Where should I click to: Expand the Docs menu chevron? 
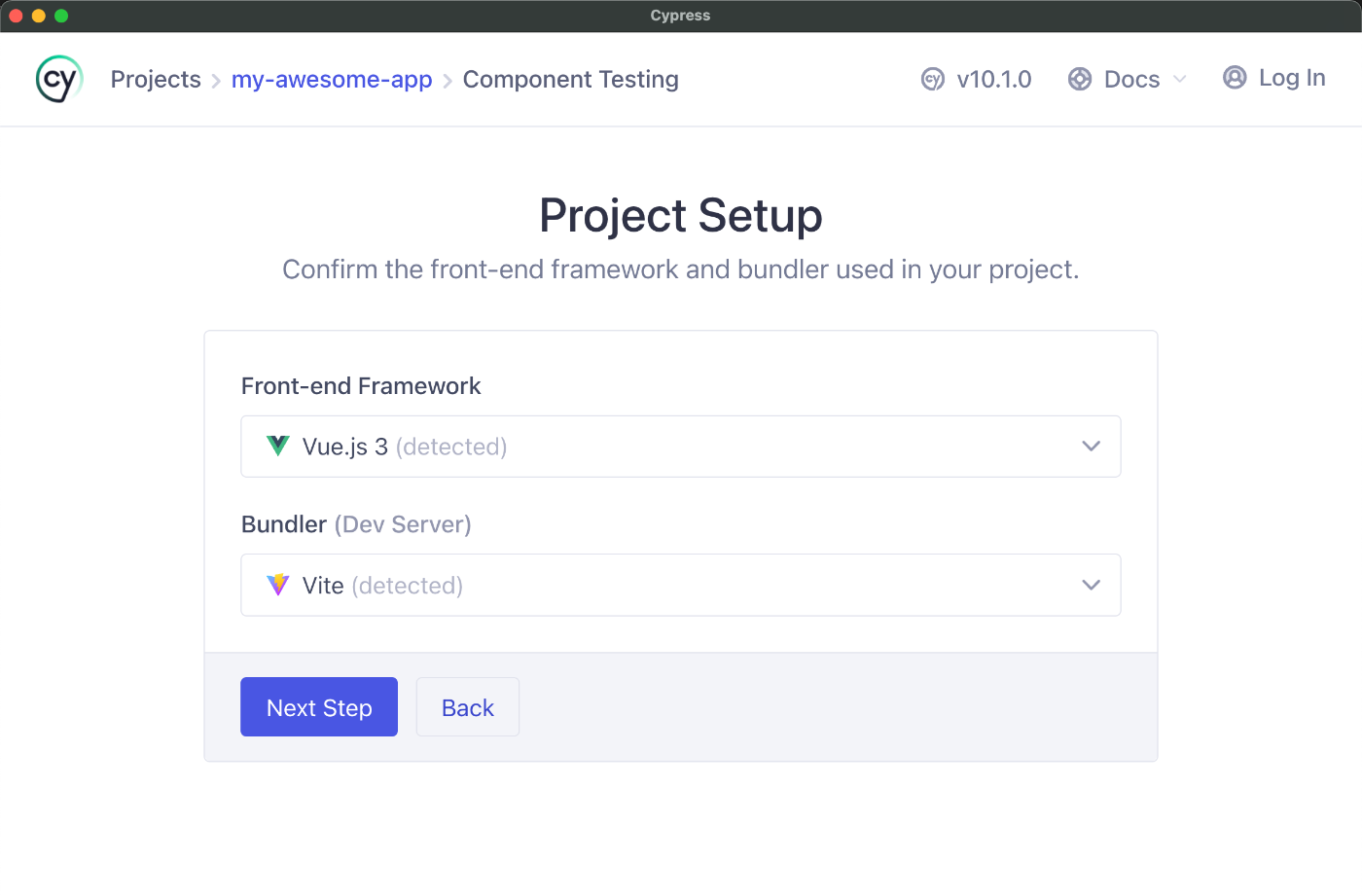coord(1180,80)
